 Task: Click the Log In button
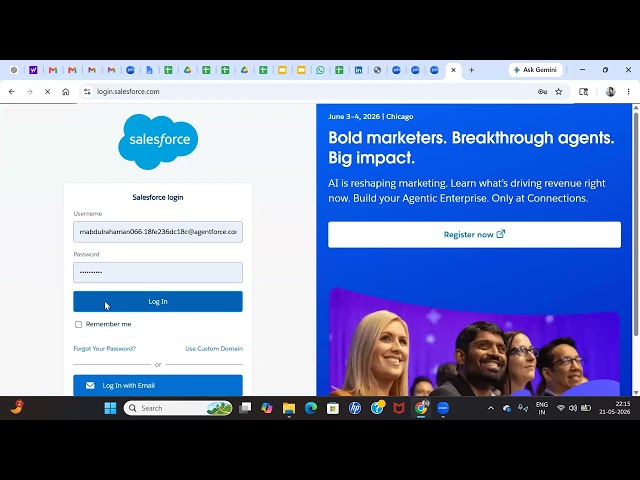[x=158, y=302]
